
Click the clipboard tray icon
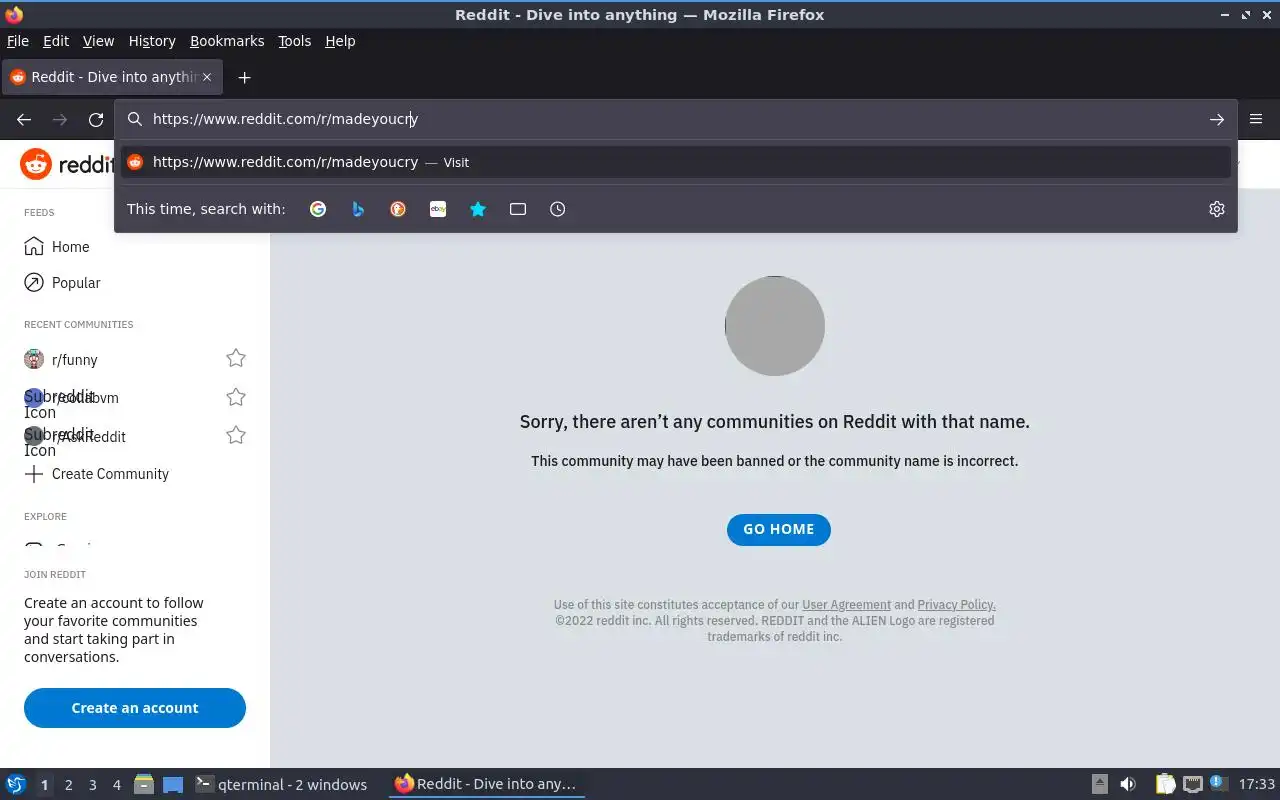(1165, 785)
